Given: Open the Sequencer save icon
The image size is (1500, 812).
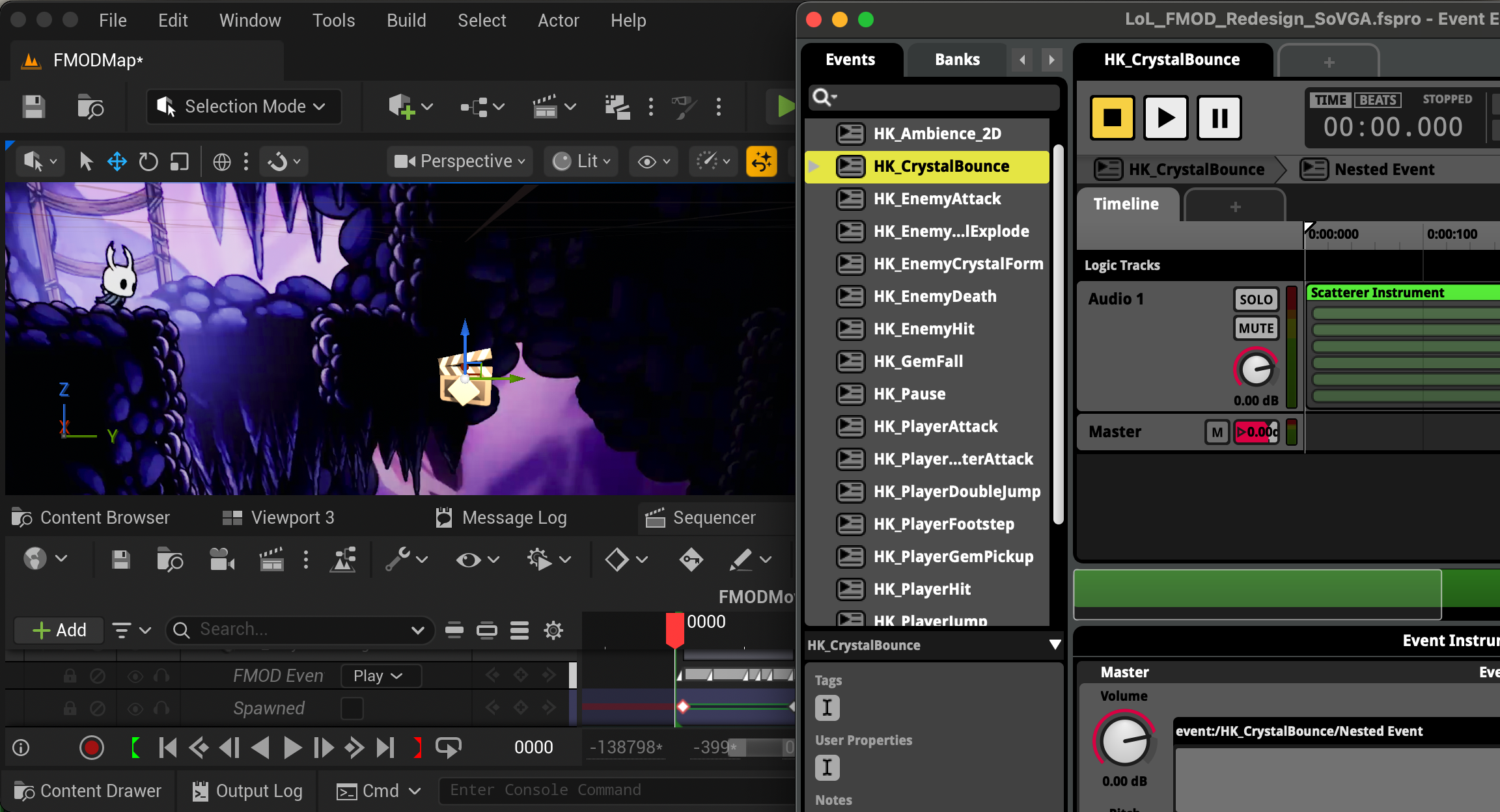Looking at the screenshot, I should pos(121,560).
